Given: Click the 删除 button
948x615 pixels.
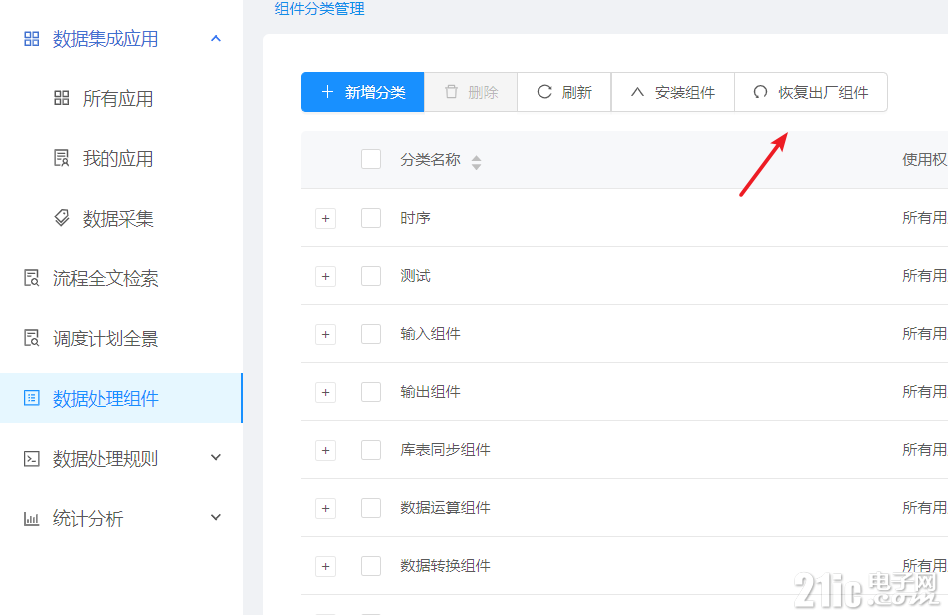Looking at the screenshot, I should [x=471, y=92].
